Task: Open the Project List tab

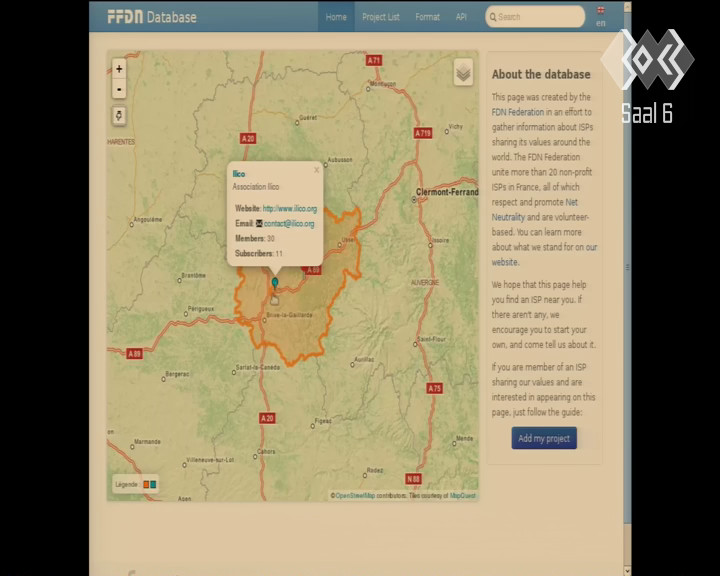Action: (x=381, y=17)
